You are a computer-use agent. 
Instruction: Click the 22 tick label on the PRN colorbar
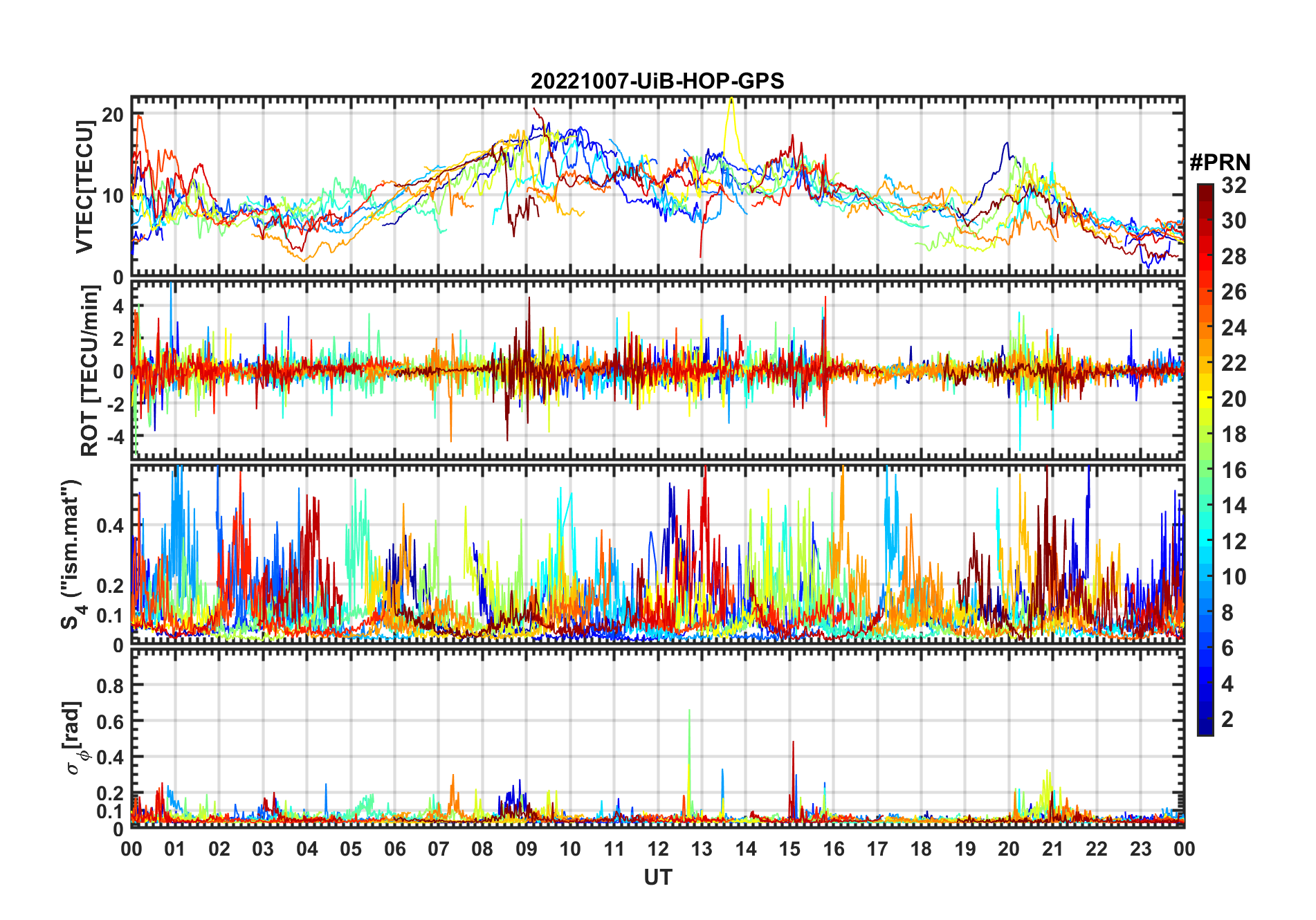pos(1234,363)
